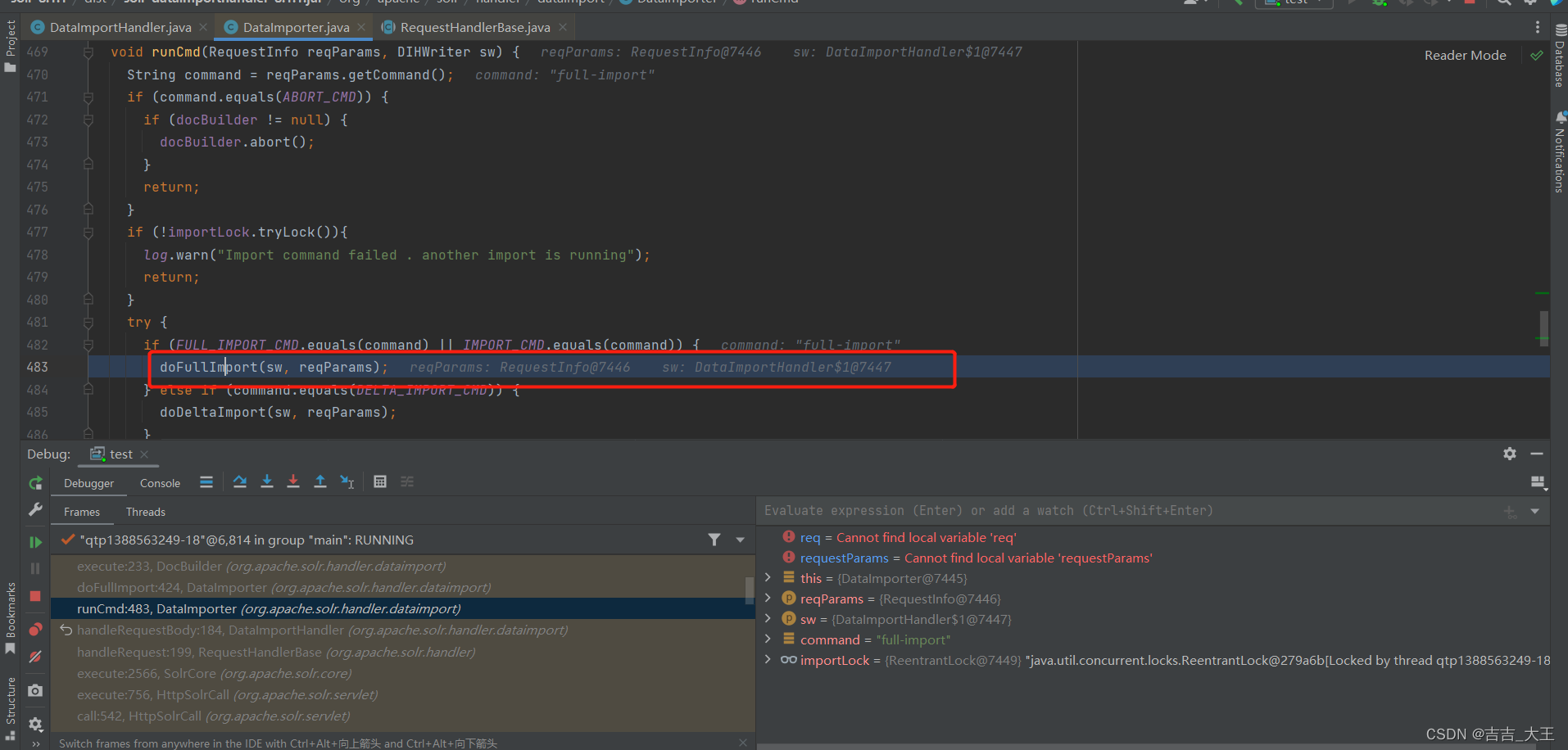Resume program execution
1568x750 pixels.
(x=35, y=542)
